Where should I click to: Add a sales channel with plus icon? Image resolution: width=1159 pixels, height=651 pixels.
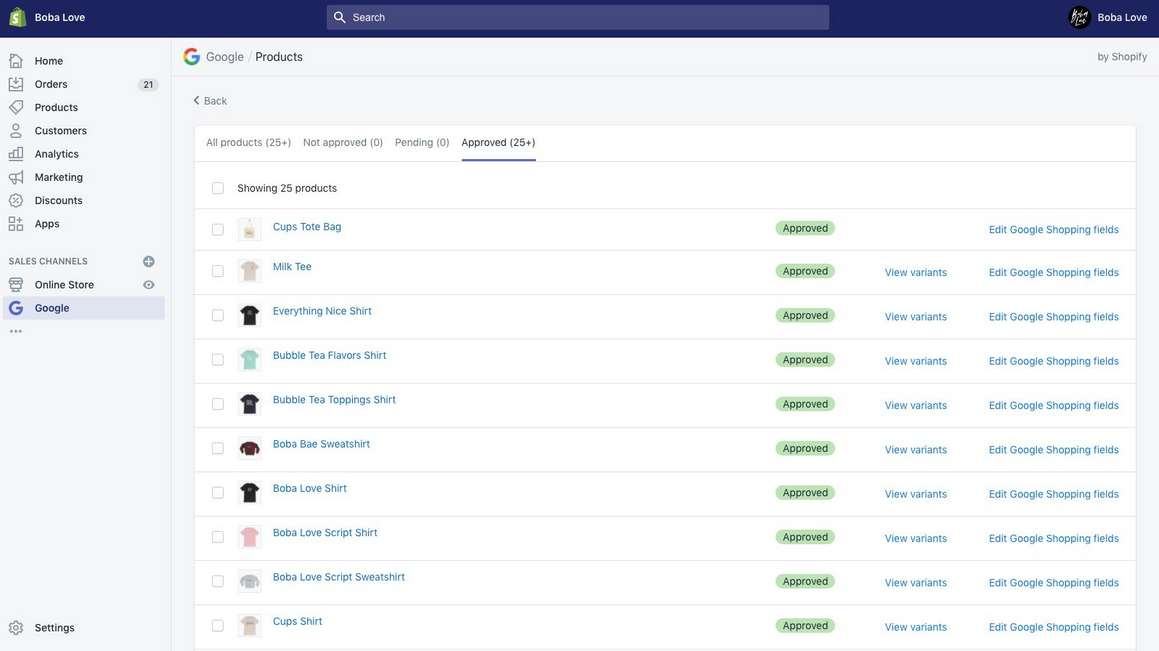point(149,262)
